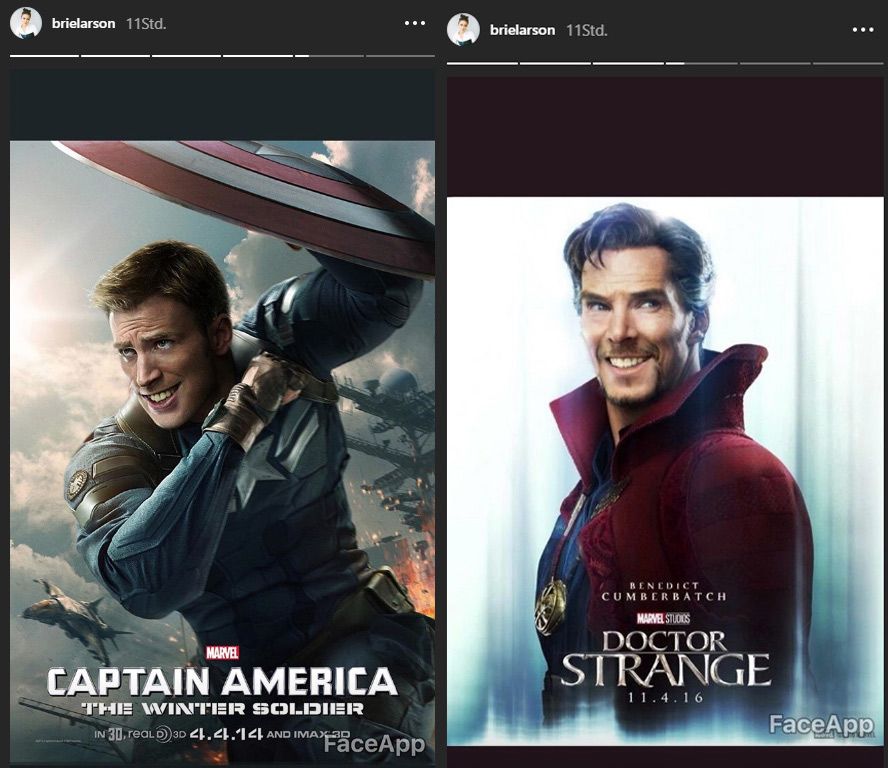
Task: Click the 11Std. timestamp in the left story
Action: pyautogui.click(x=146, y=24)
